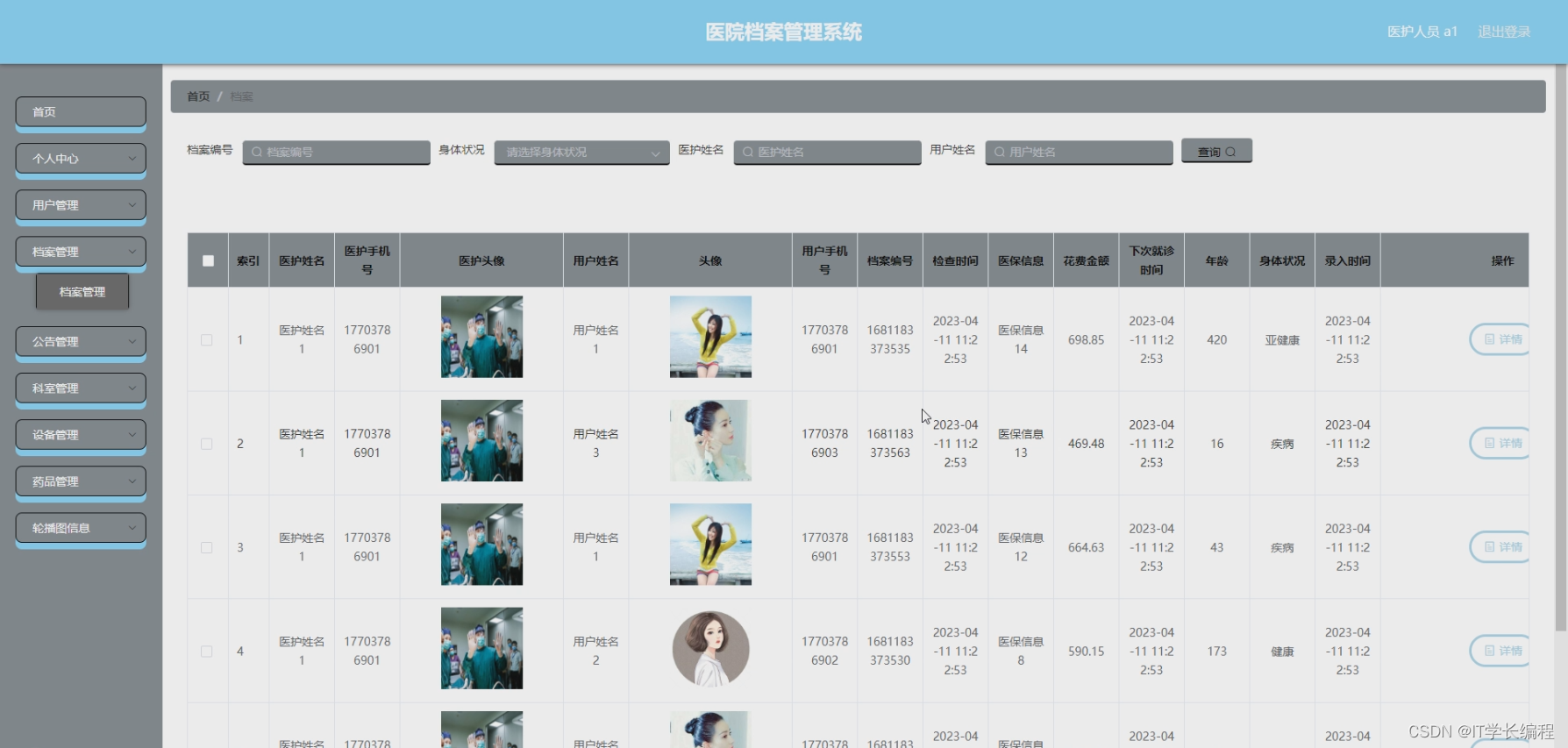Click the 469.48 amount cell

(x=1087, y=444)
